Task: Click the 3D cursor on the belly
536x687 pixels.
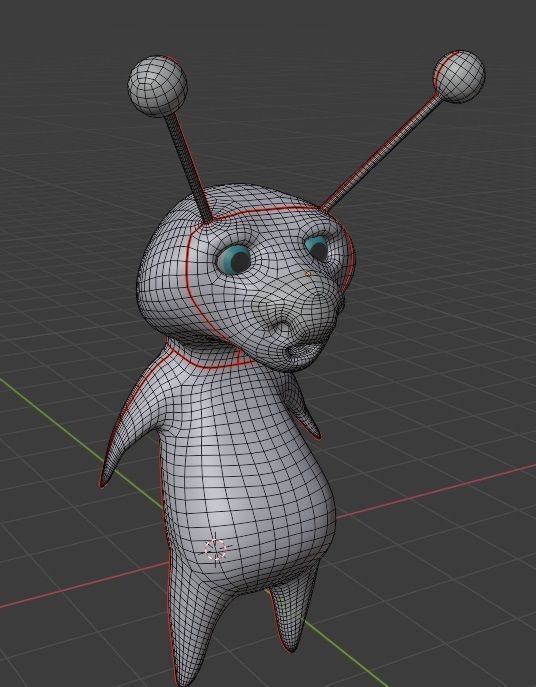Action: 215,549
